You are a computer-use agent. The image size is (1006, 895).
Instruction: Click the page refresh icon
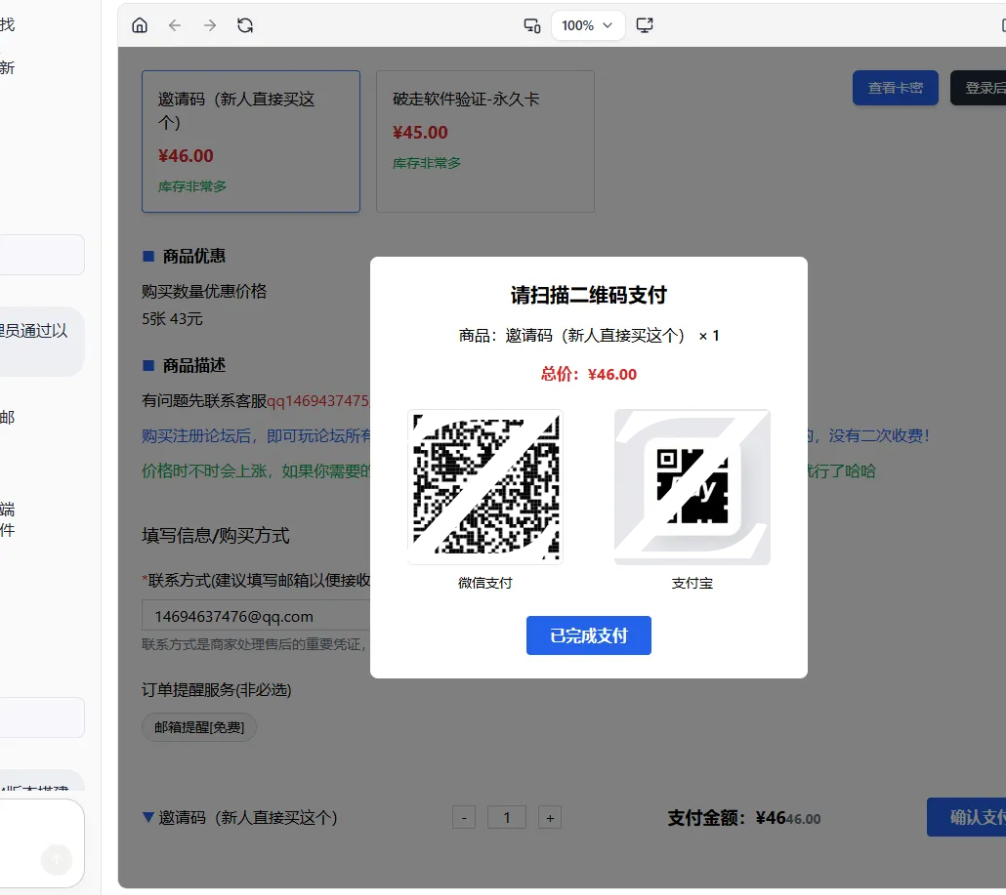(243, 26)
